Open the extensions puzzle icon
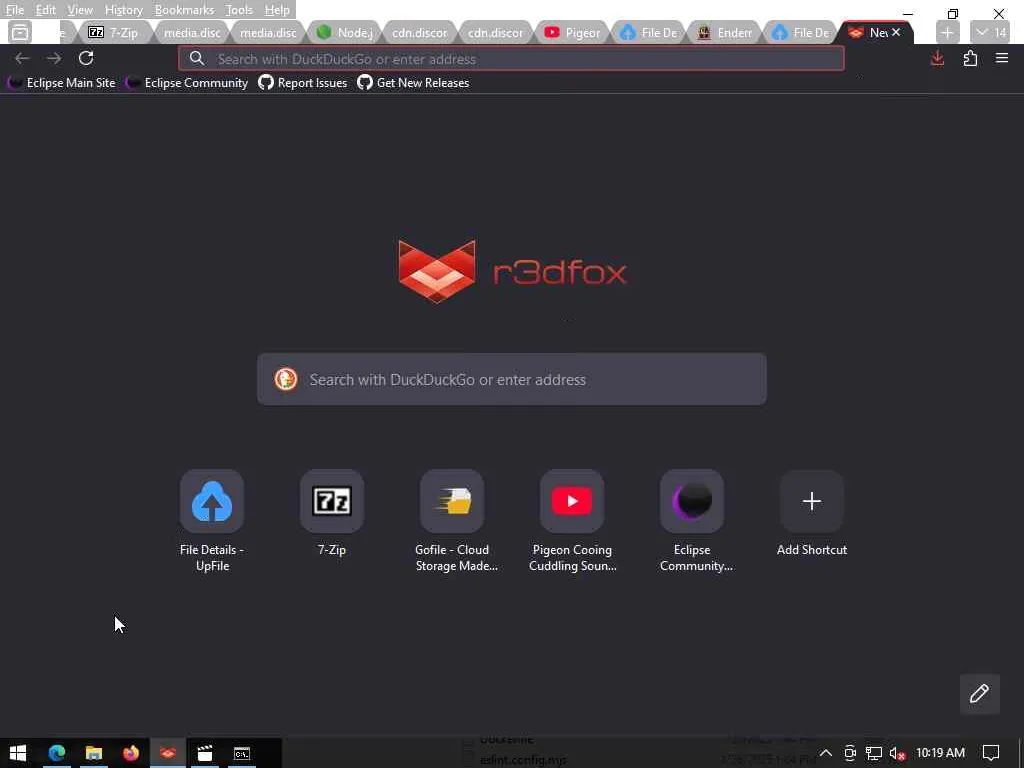The width and height of the screenshot is (1024, 768). pos(970,58)
